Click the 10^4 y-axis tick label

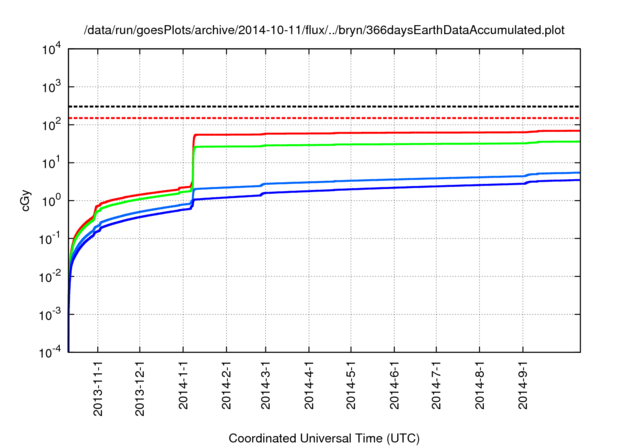coord(51,50)
